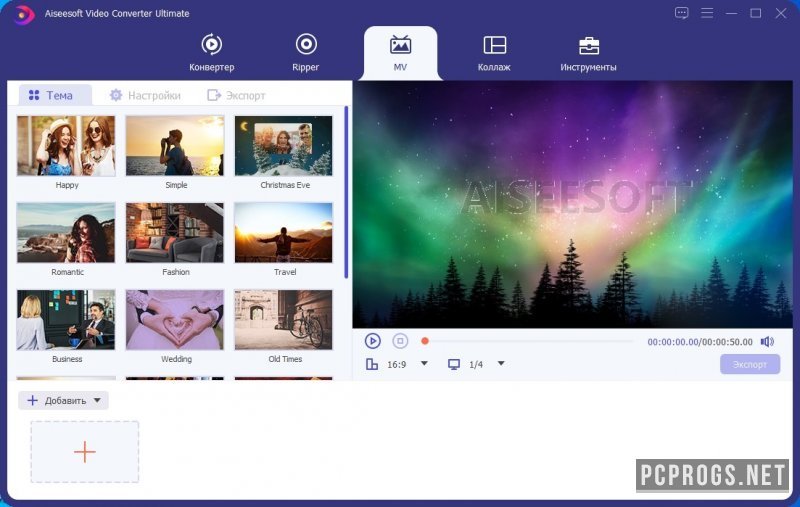The image size is (800, 507).
Task: Choose the Business theme thumbnail
Action: (x=66, y=320)
